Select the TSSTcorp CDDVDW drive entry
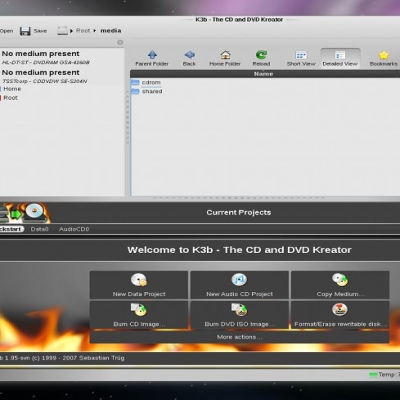Screen dimensions: 400x400 coord(62,76)
